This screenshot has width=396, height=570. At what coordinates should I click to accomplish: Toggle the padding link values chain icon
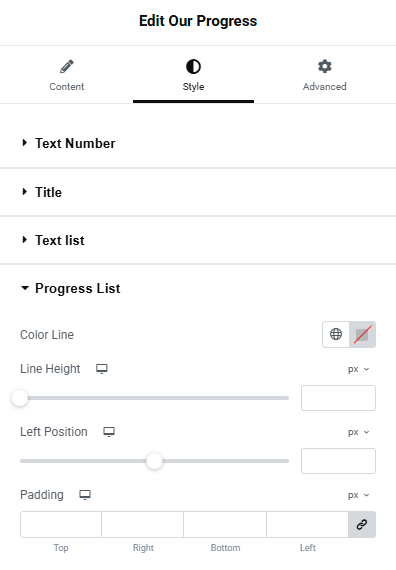tap(362, 524)
